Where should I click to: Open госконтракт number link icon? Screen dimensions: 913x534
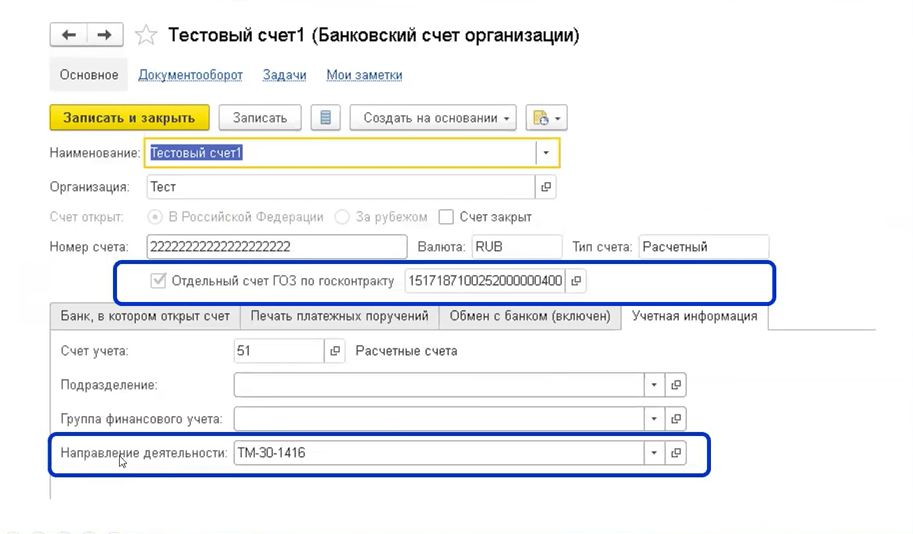pyautogui.click(x=575, y=281)
